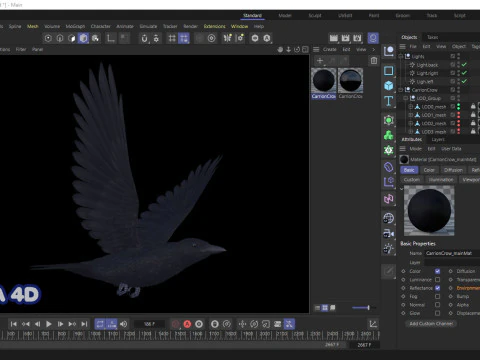This screenshot has width=480, height=360.
Task: Switch to the Model layout tab
Action: click(285, 16)
